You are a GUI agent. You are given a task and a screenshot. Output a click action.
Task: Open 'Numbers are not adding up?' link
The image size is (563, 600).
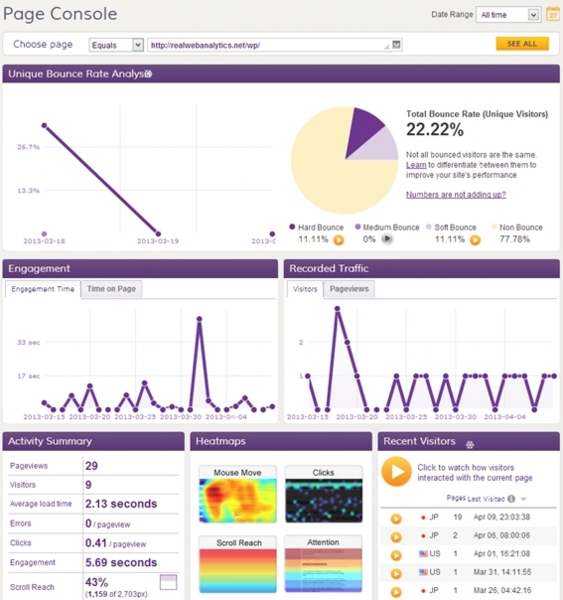(456, 194)
